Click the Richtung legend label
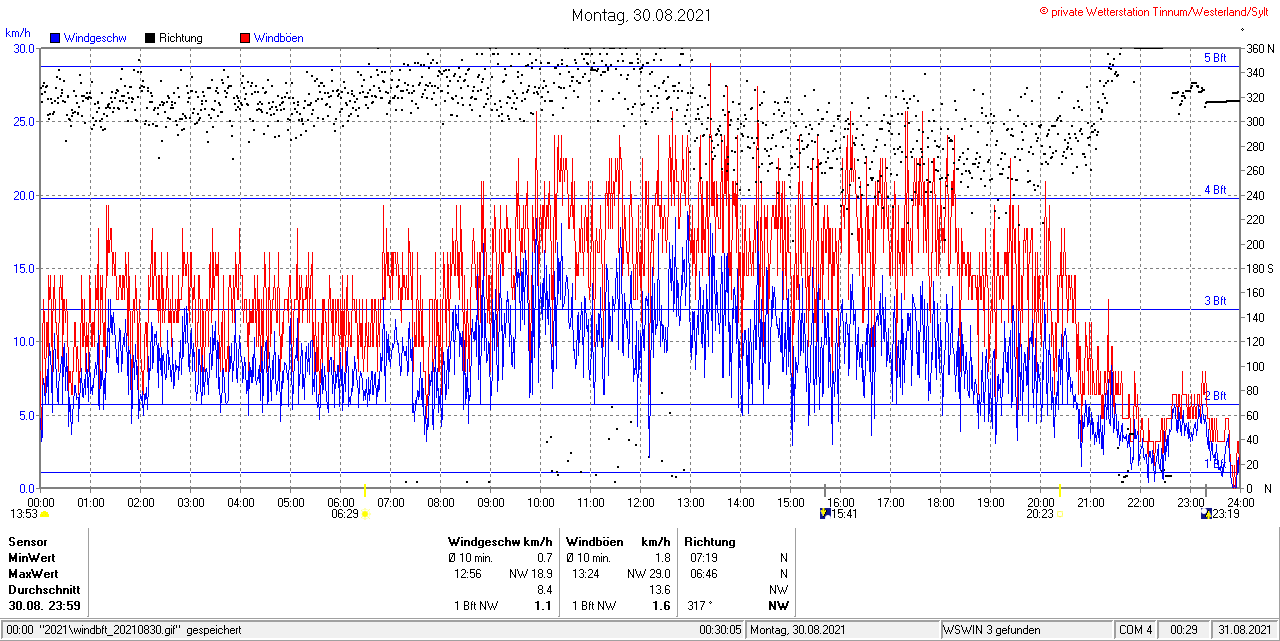The height and width of the screenshot is (641, 1280). point(181,38)
